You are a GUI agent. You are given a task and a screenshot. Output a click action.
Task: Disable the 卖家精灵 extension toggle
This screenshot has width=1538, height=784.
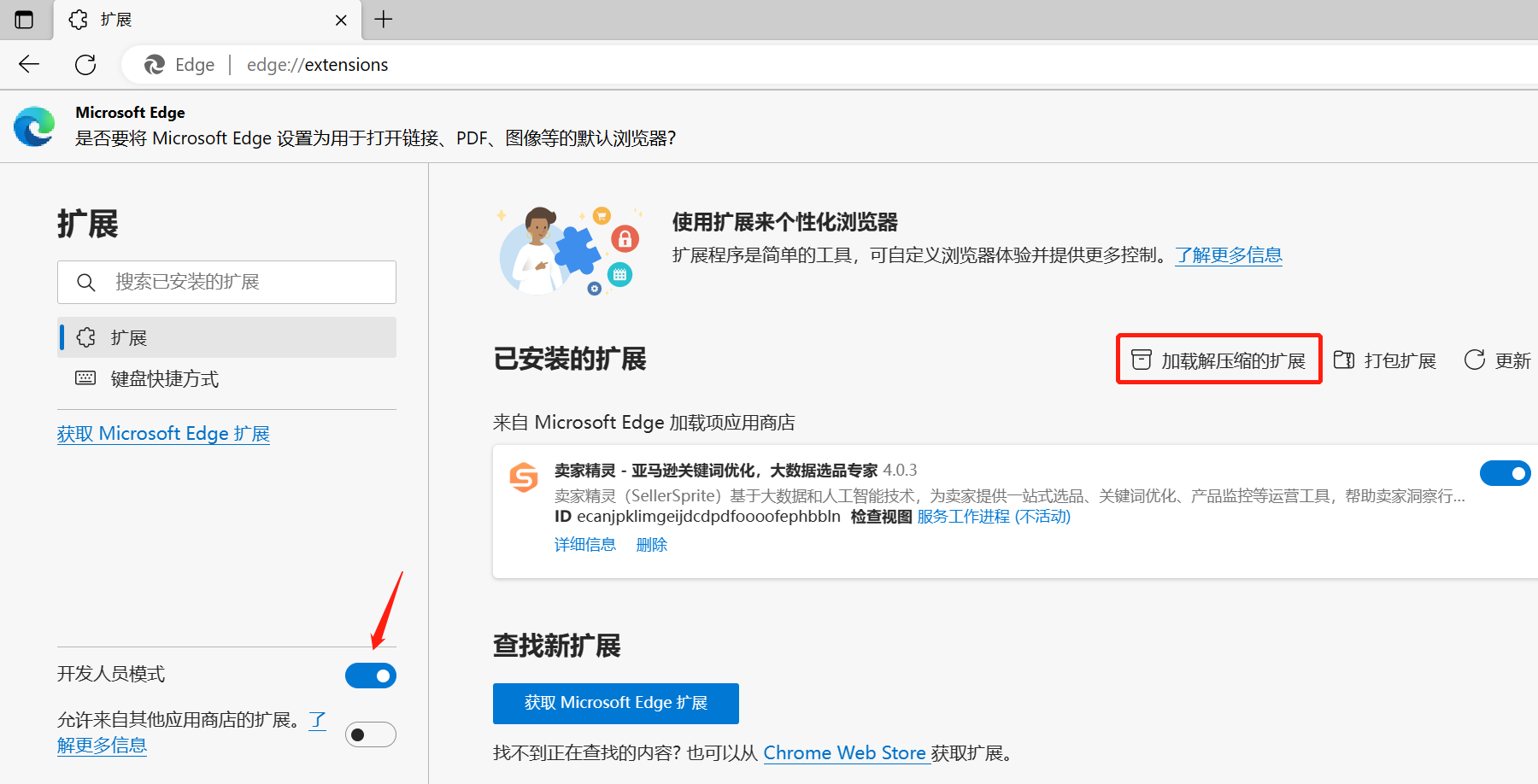tap(1506, 473)
